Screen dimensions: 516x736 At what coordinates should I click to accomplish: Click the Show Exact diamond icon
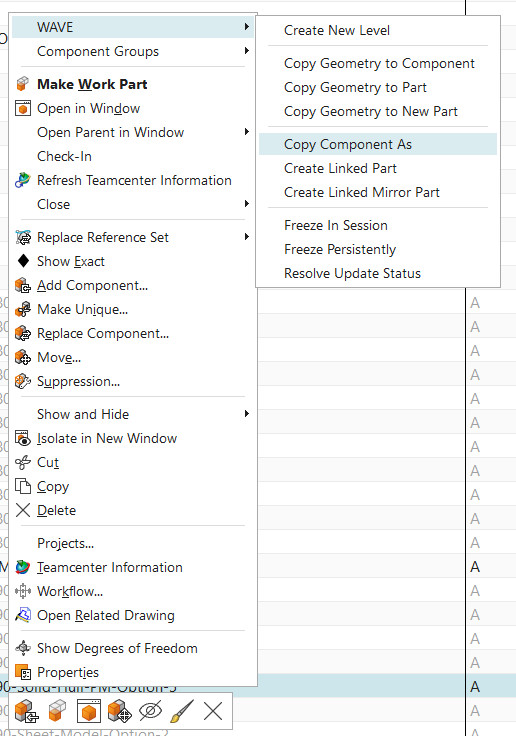(23, 261)
